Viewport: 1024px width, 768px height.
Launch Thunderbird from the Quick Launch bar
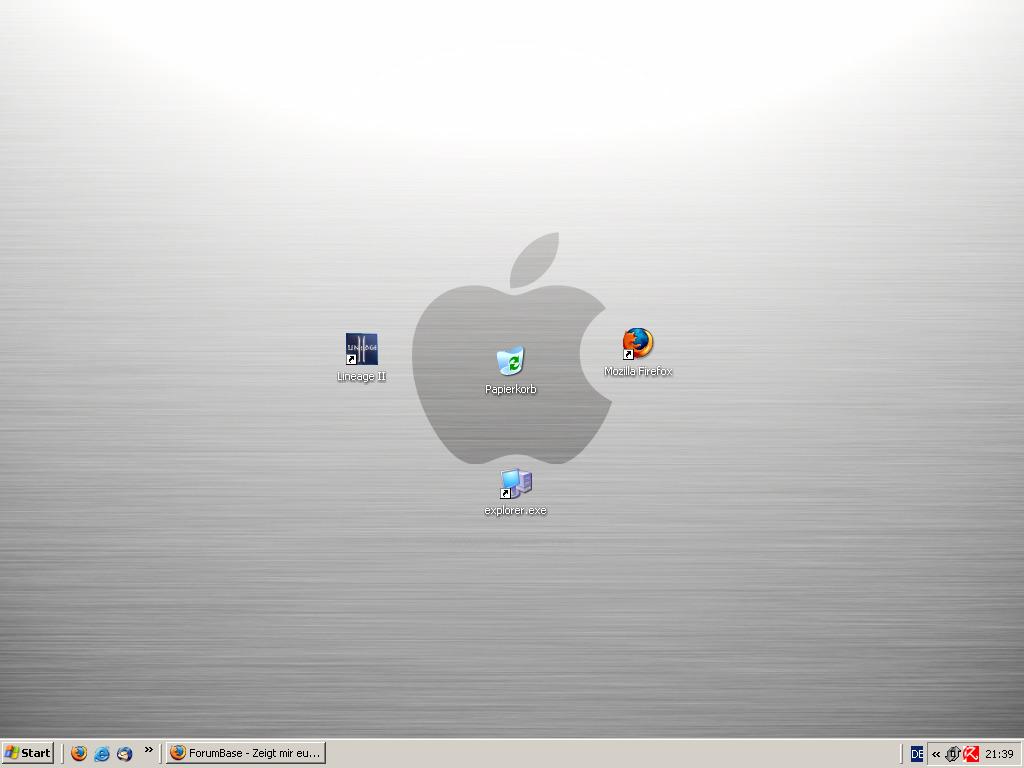click(x=125, y=753)
